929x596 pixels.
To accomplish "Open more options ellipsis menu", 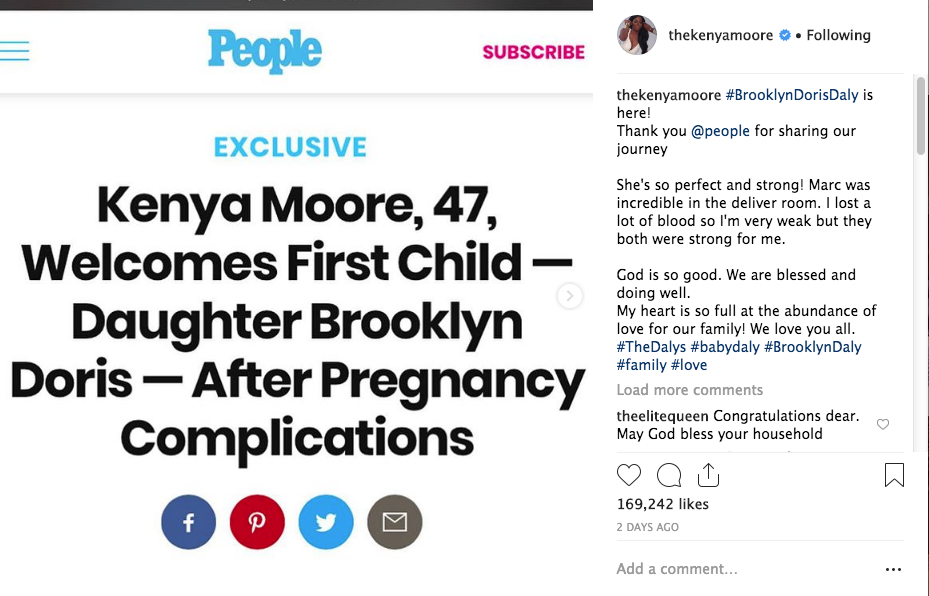I will [893, 569].
